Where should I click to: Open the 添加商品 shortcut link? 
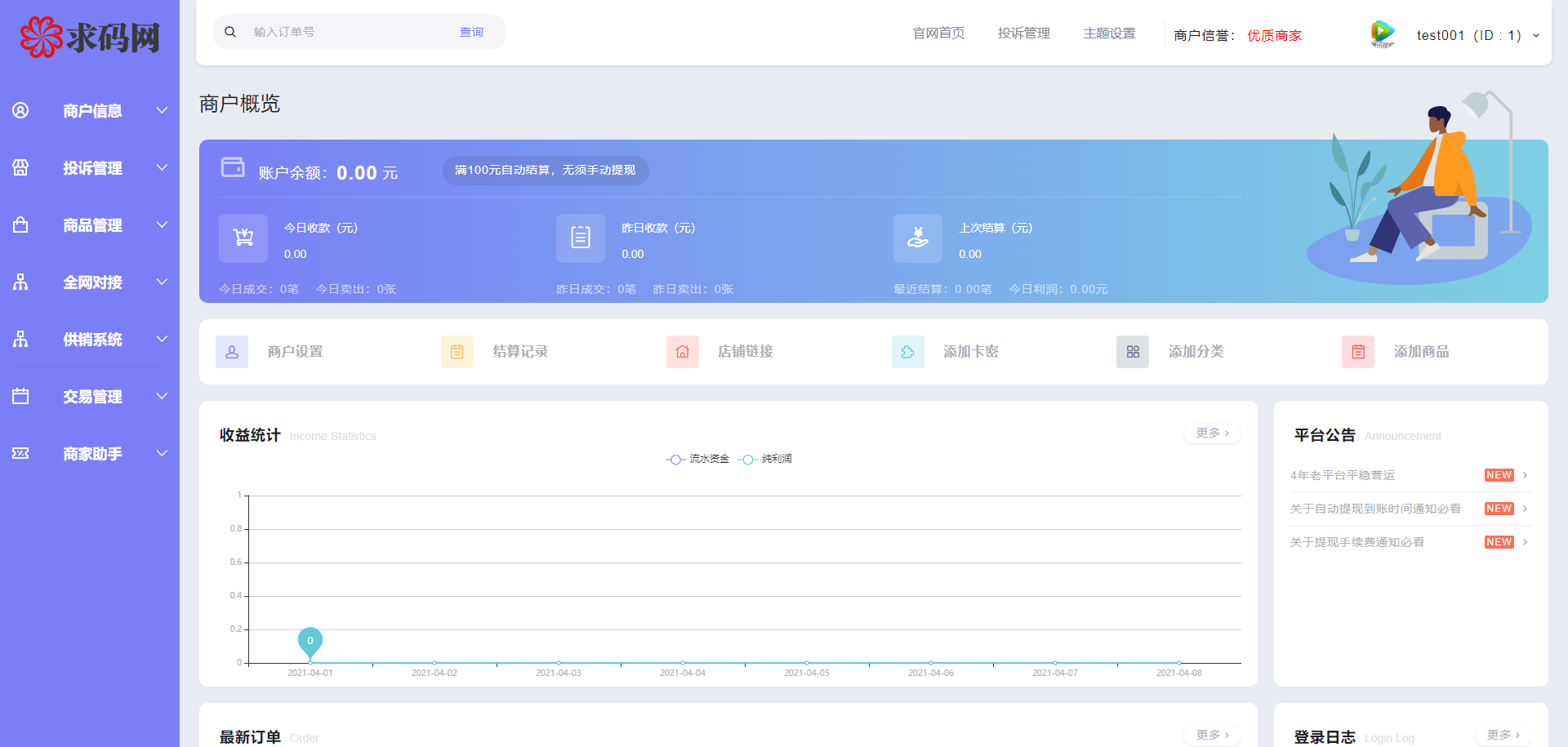tap(1422, 352)
